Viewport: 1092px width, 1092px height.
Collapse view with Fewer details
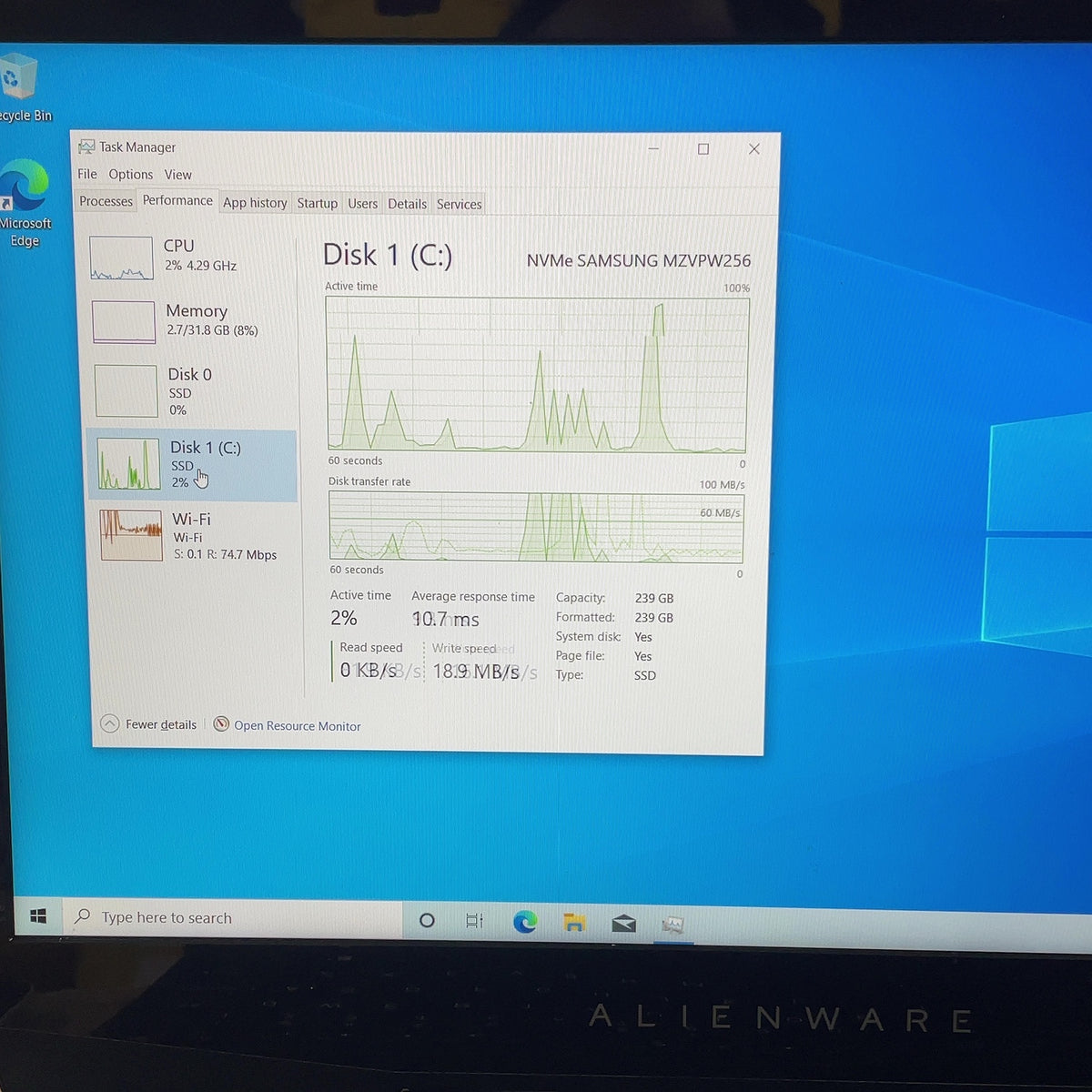click(x=149, y=724)
